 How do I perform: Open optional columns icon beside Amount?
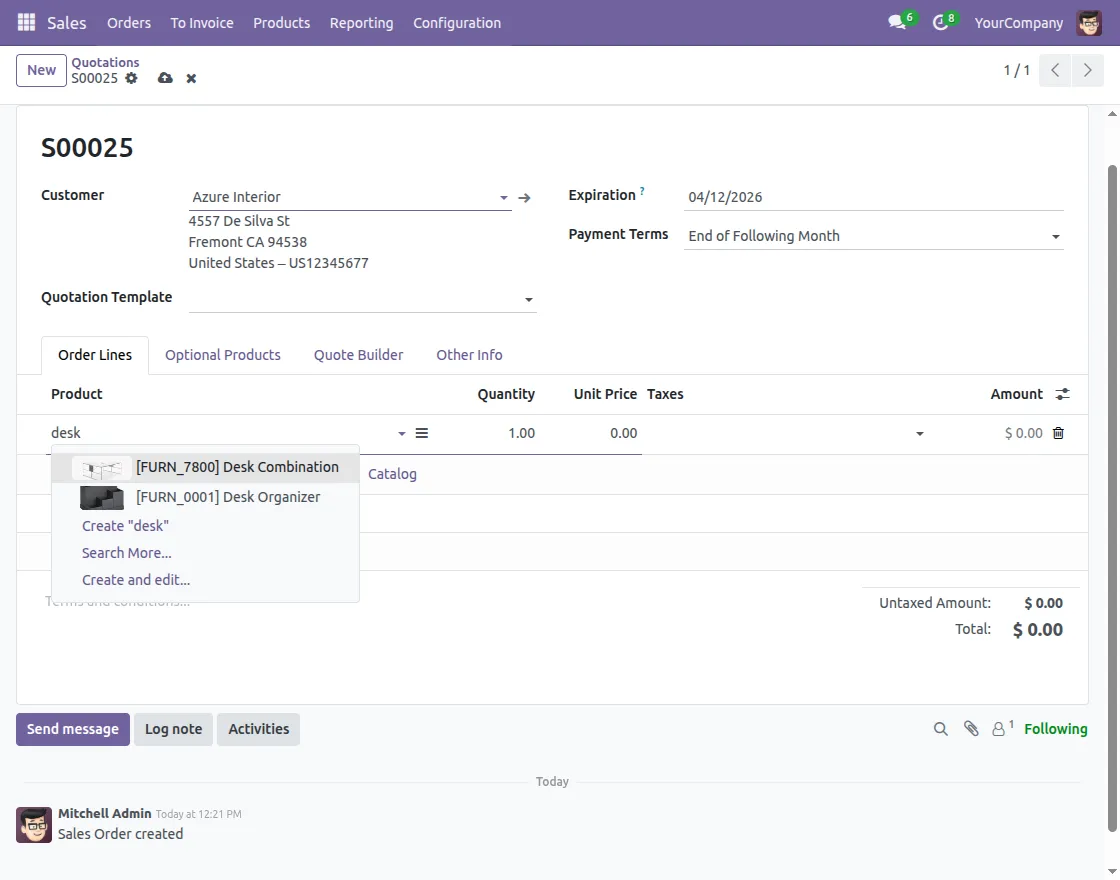(1062, 393)
